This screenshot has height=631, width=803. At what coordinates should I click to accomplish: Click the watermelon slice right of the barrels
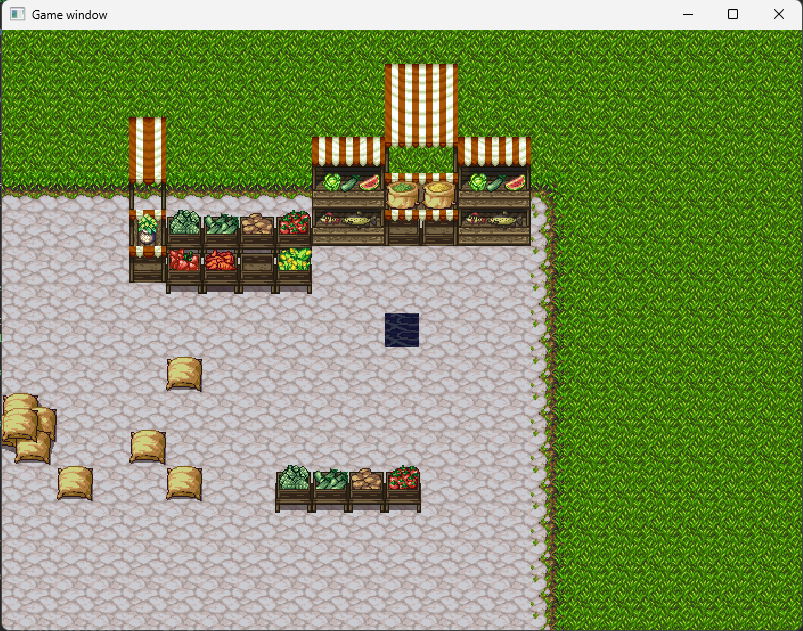point(515,182)
